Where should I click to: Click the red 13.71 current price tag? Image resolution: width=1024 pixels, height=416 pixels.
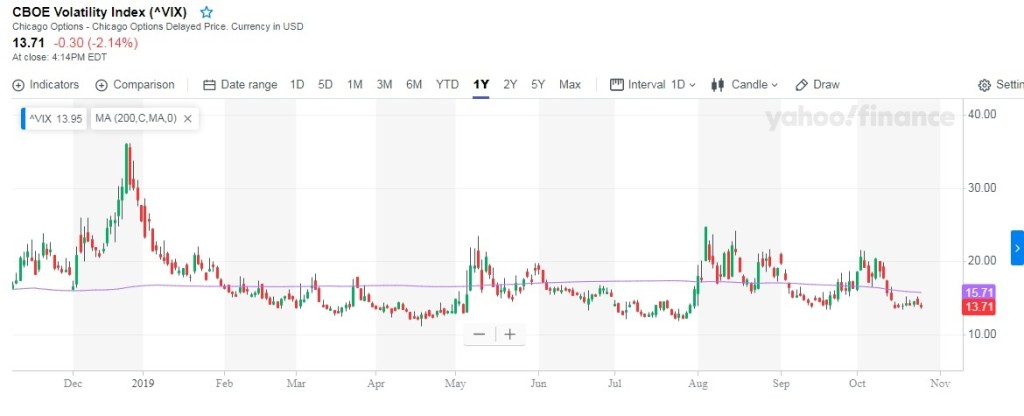[978, 308]
